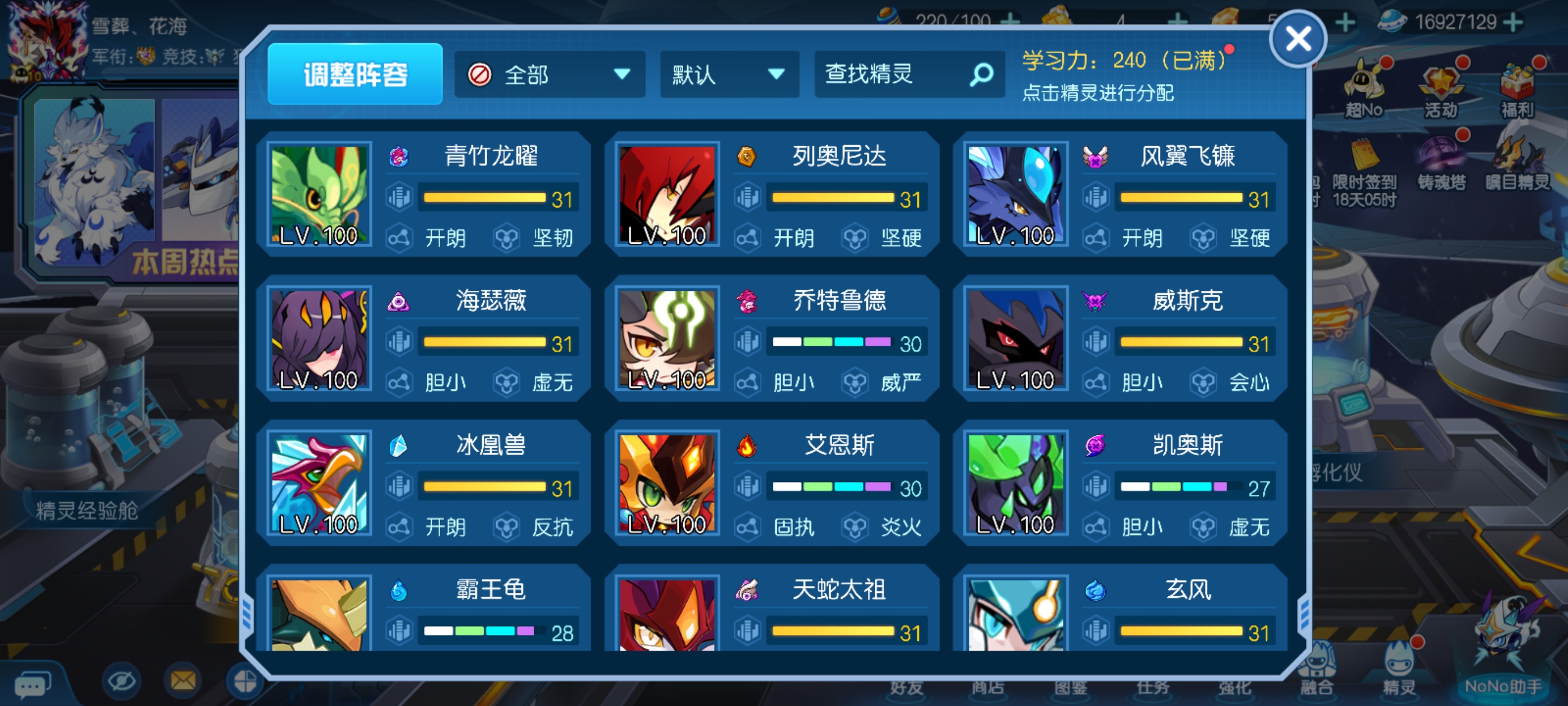The width and height of the screenshot is (1568, 706).
Task: Close the spirit list panel
Action: click(1298, 39)
